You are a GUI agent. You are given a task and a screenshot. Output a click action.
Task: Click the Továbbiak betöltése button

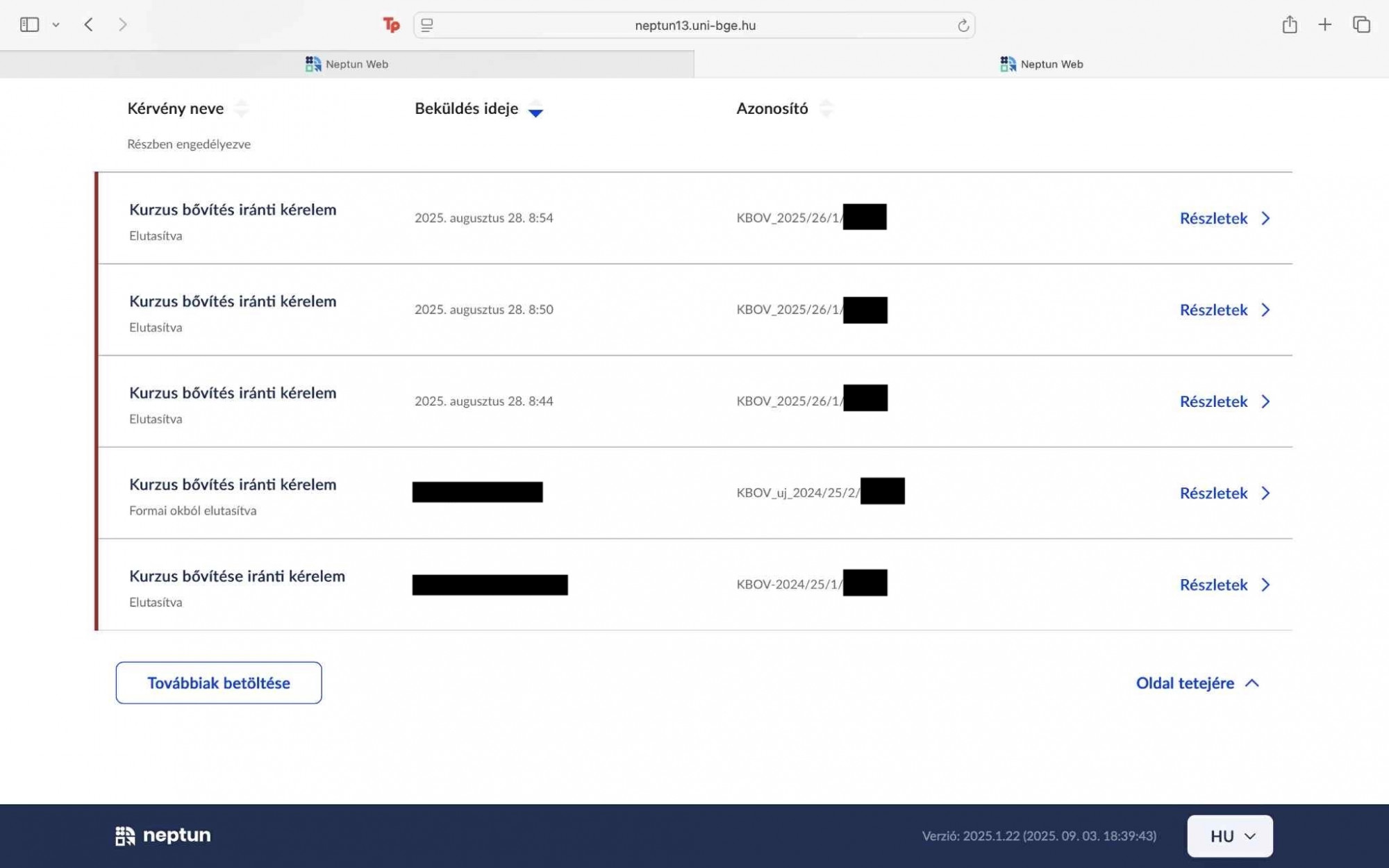[218, 683]
